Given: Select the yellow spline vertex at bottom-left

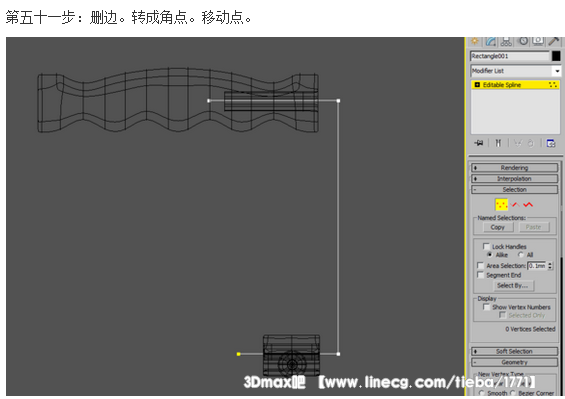Looking at the screenshot, I should pos(238,354).
